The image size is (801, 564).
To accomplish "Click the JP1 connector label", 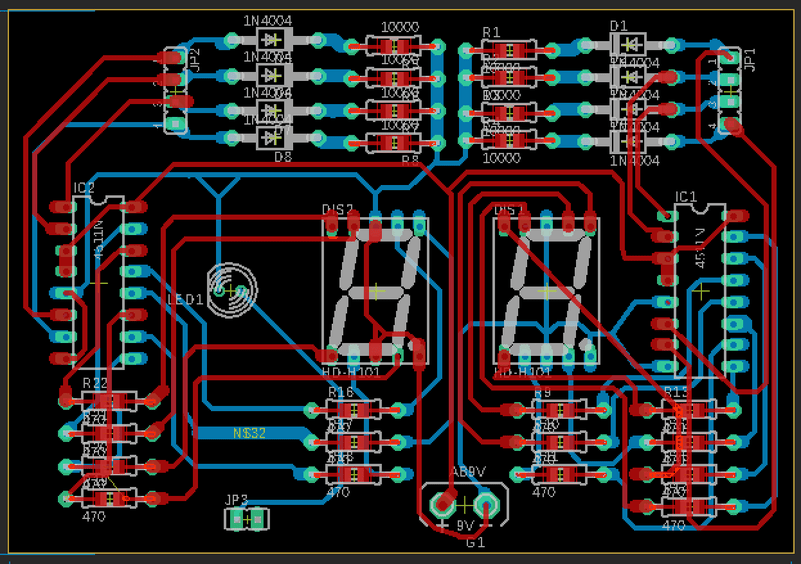I will click(749, 60).
